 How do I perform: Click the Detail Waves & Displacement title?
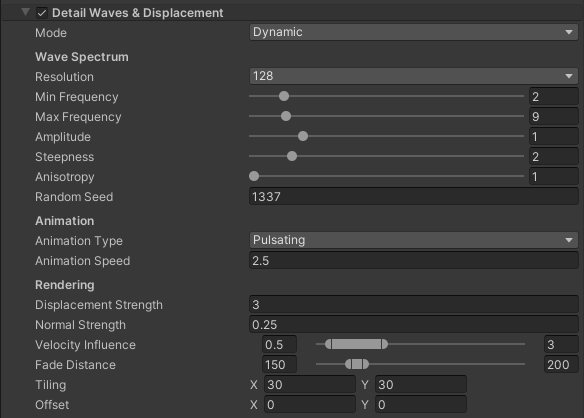(138, 13)
